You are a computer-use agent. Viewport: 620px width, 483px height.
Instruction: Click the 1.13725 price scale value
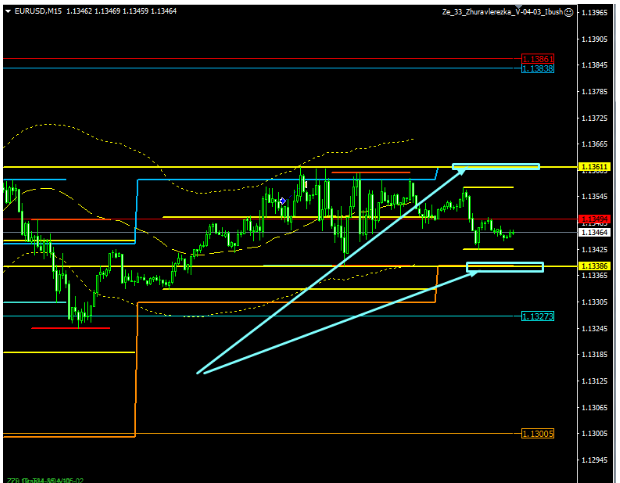[x=594, y=118]
